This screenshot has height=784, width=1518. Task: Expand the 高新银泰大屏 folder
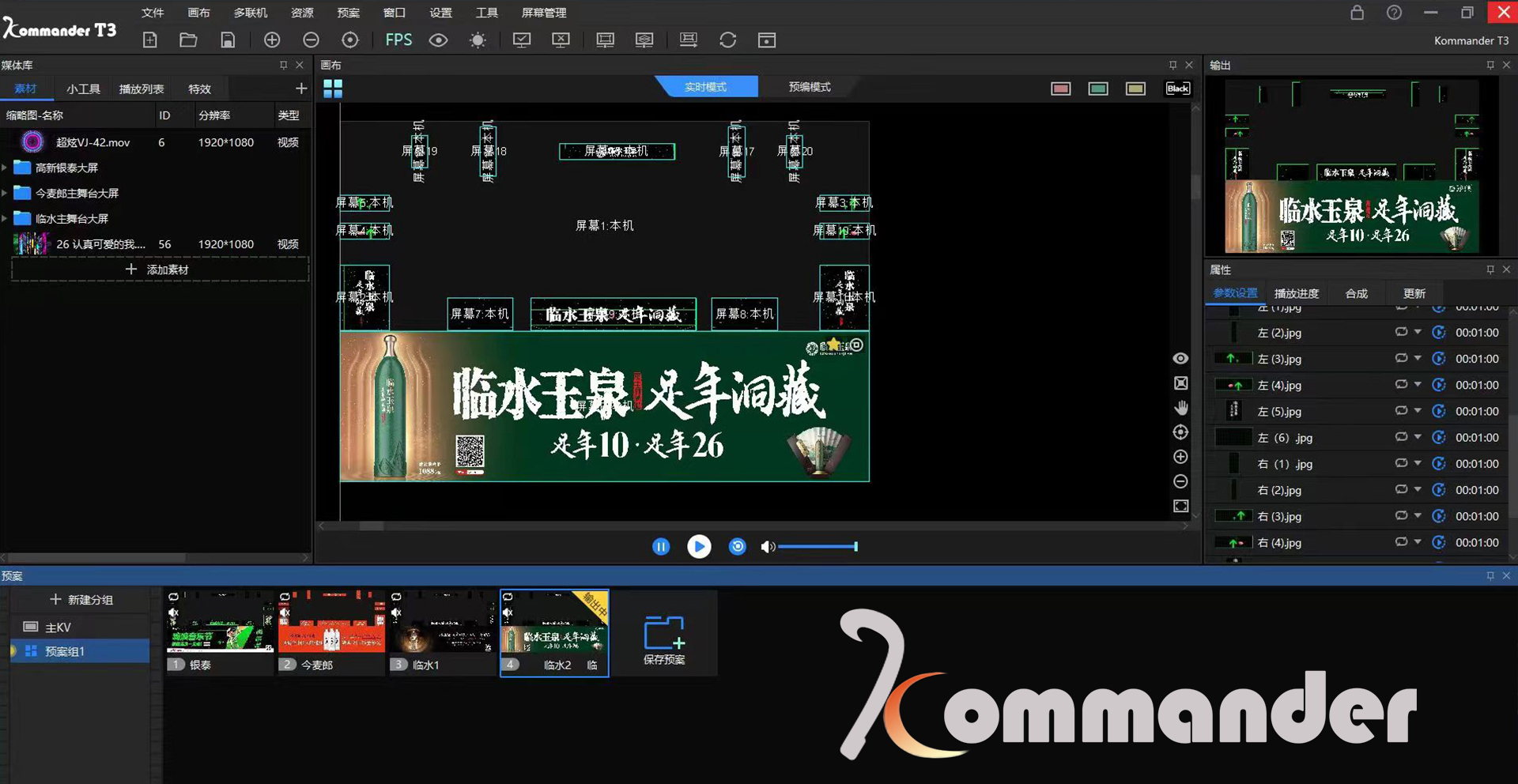click(5, 168)
